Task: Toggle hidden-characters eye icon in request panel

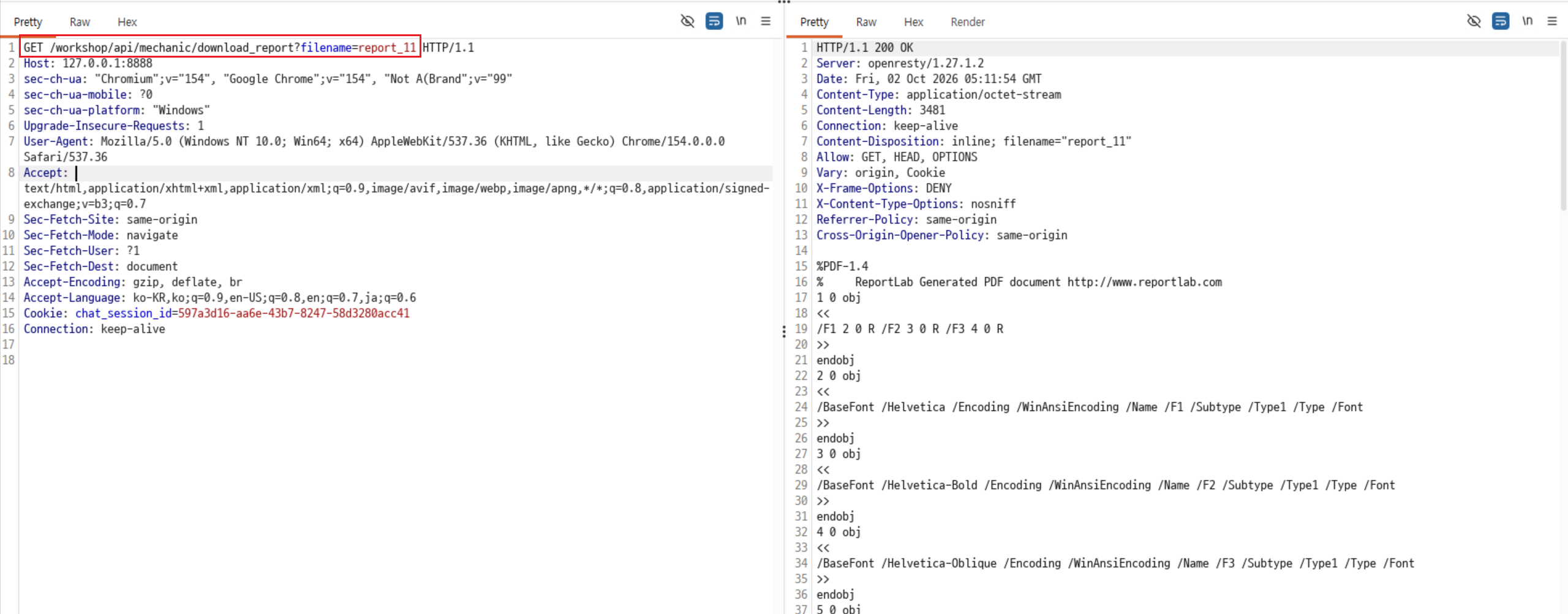Action: (x=687, y=21)
